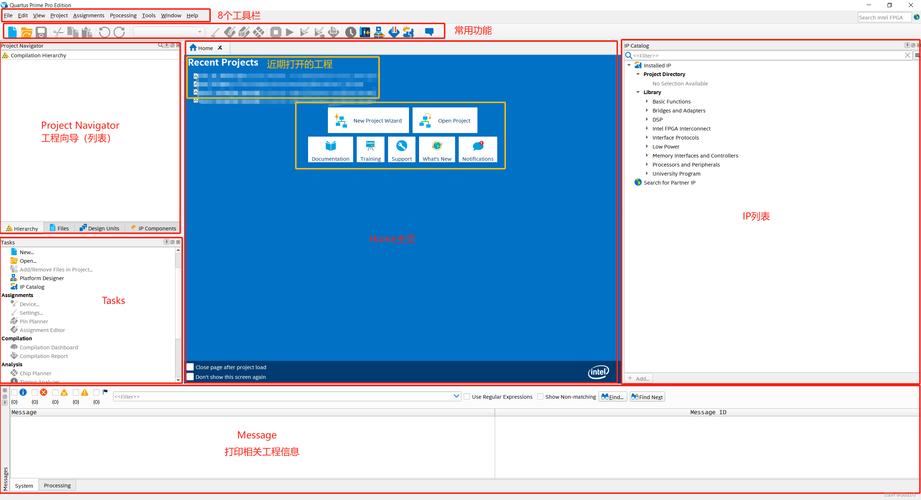Tick Close page after project load

pos(190,367)
